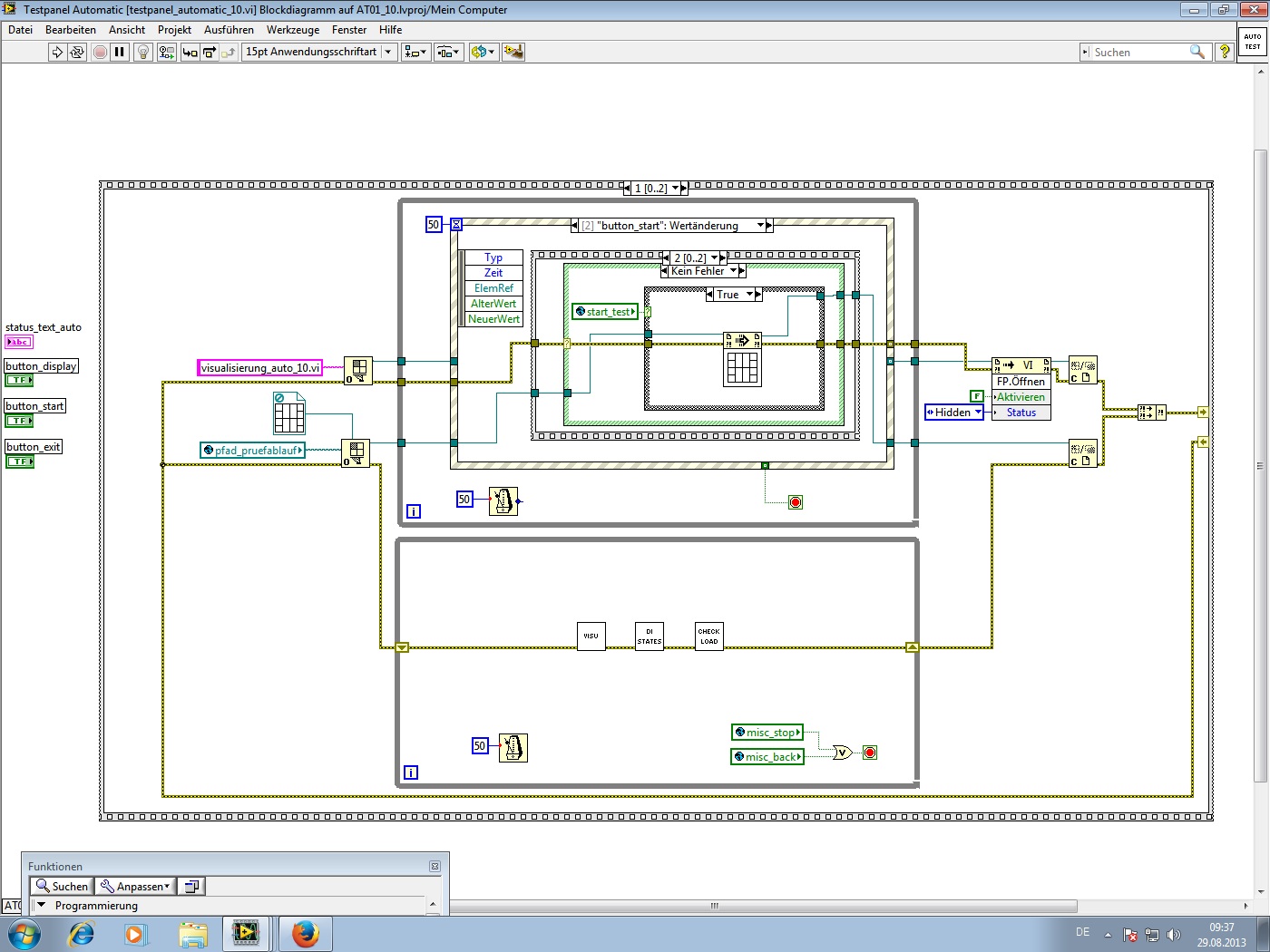Image resolution: width=1270 pixels, height=952 pixels.
Task: Click the Step Into toolbar icon
Action: (190, 53)
